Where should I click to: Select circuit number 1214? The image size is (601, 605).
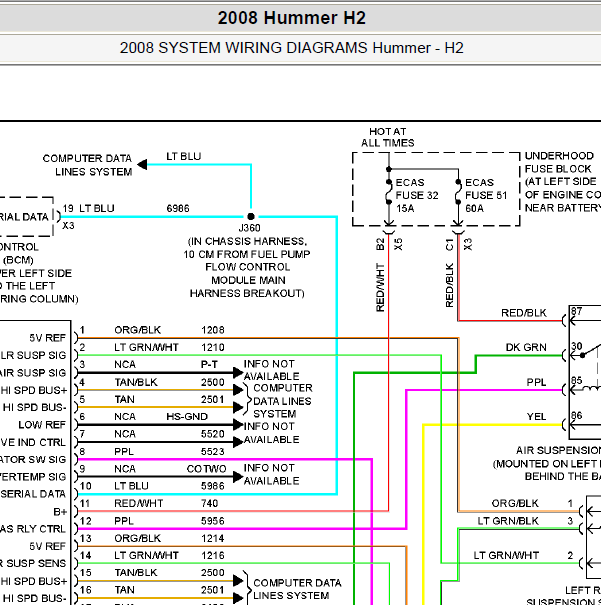point(213,538)
